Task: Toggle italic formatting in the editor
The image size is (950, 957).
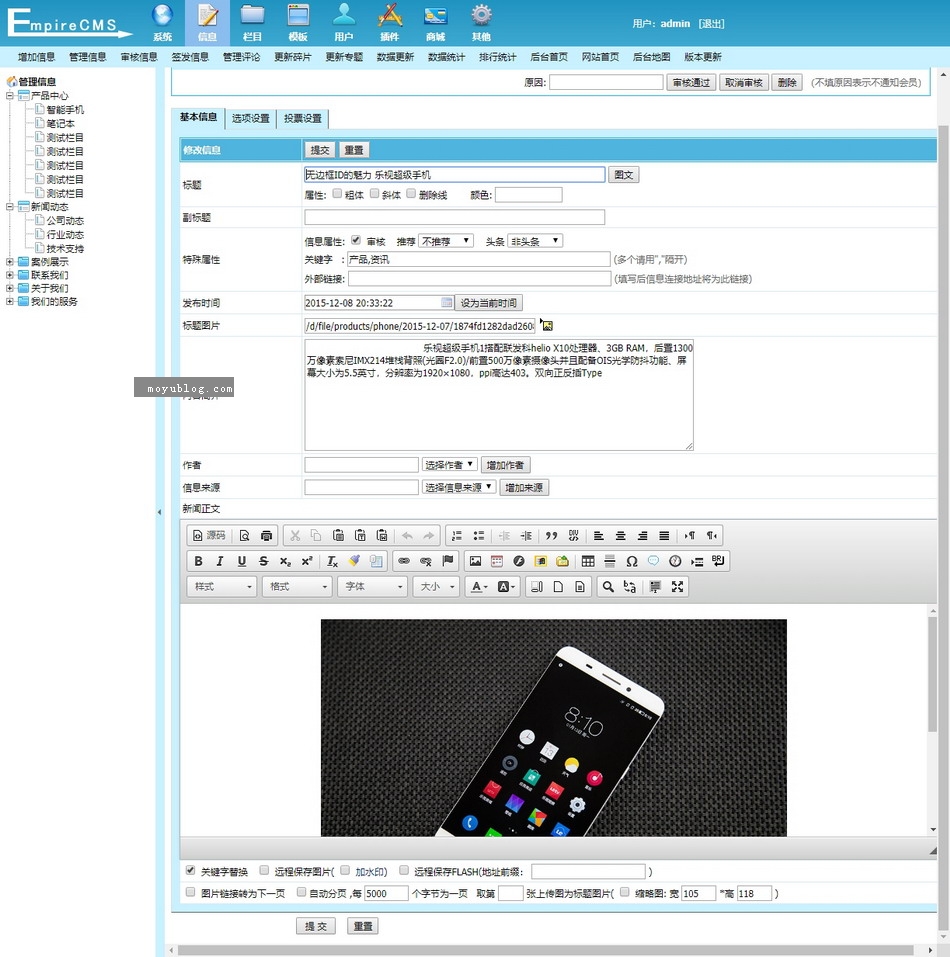Action: point(220,561)
